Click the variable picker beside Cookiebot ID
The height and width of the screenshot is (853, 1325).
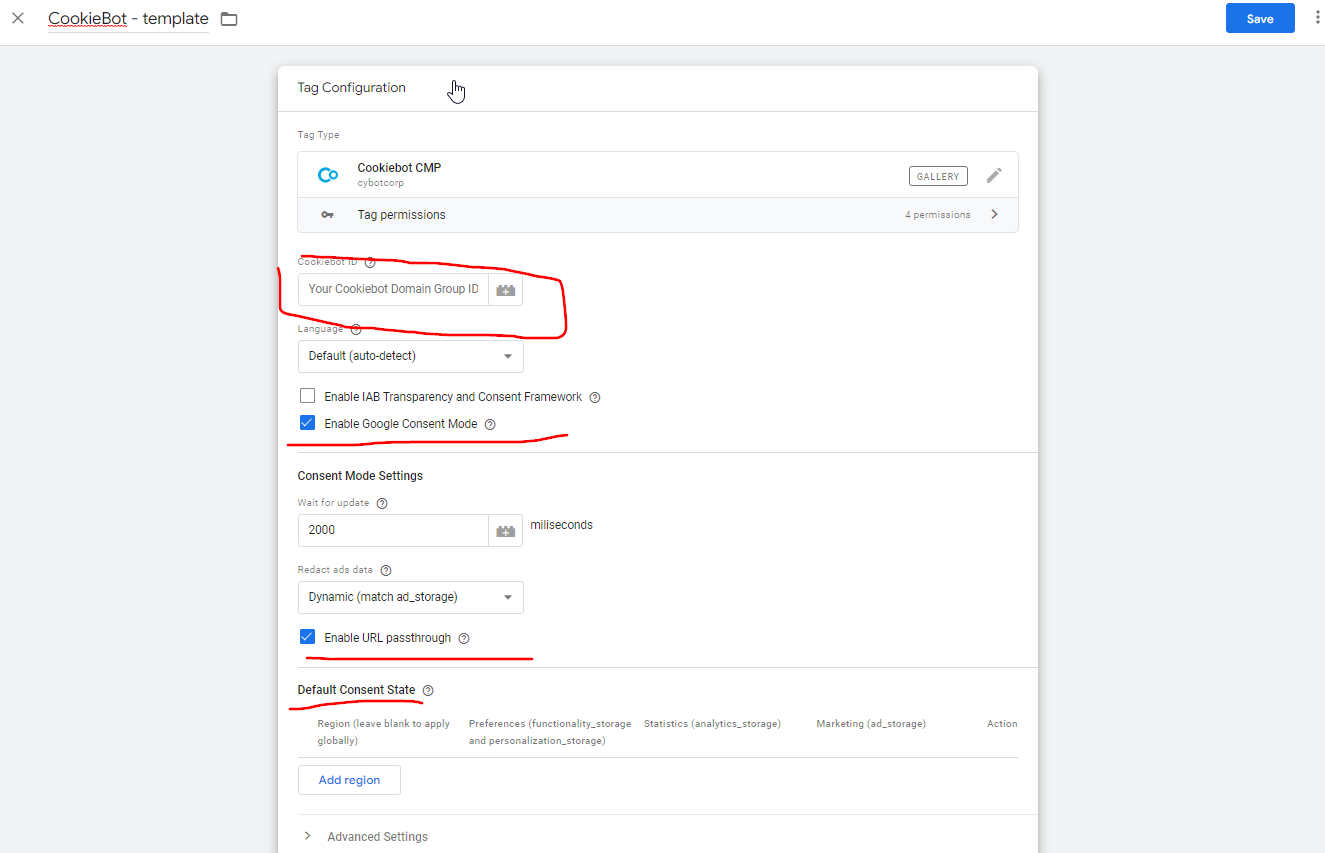(506, 290)
